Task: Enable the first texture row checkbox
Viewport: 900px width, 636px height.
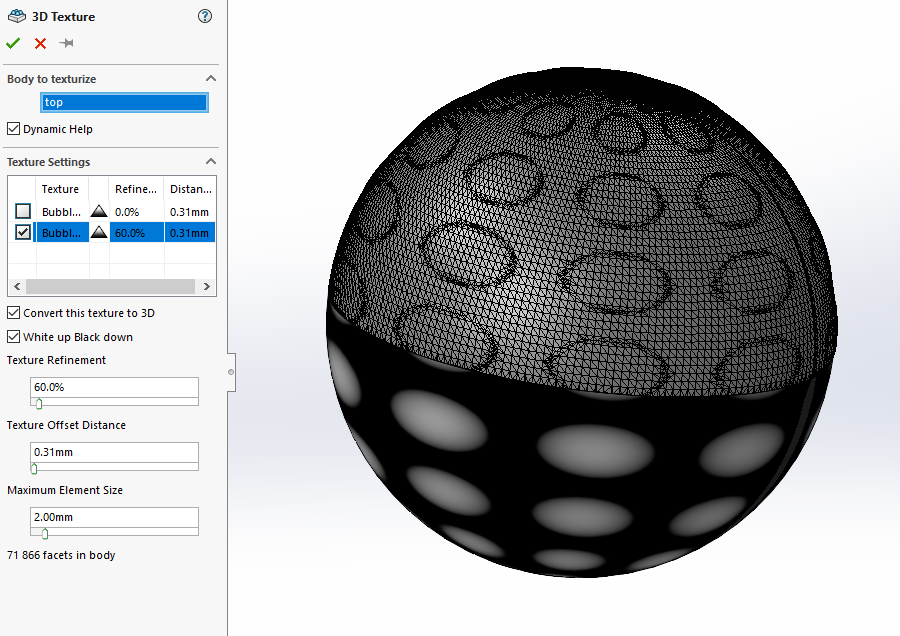Action: coord(22,211)
